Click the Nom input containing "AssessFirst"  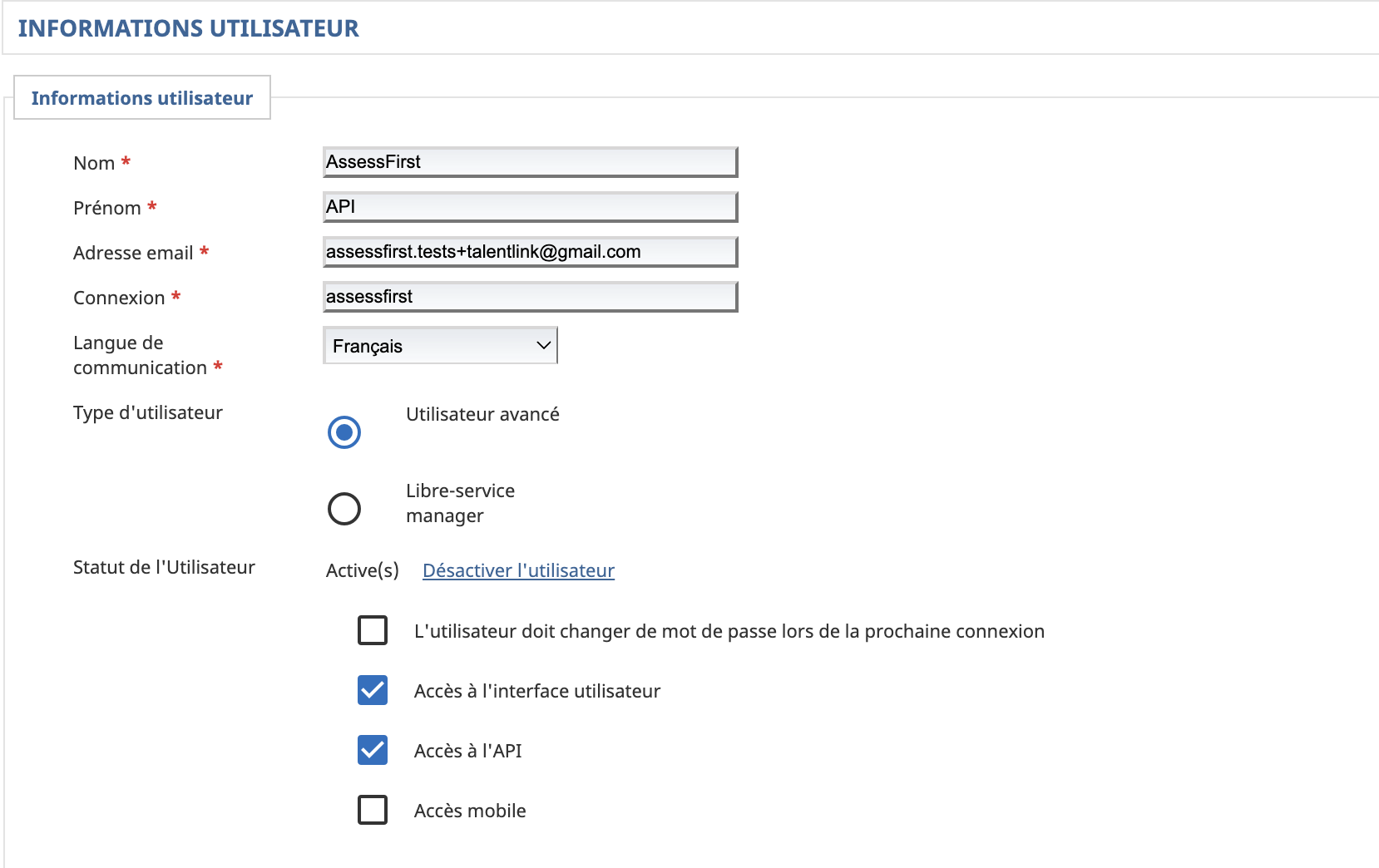click(x=529, y=161)
